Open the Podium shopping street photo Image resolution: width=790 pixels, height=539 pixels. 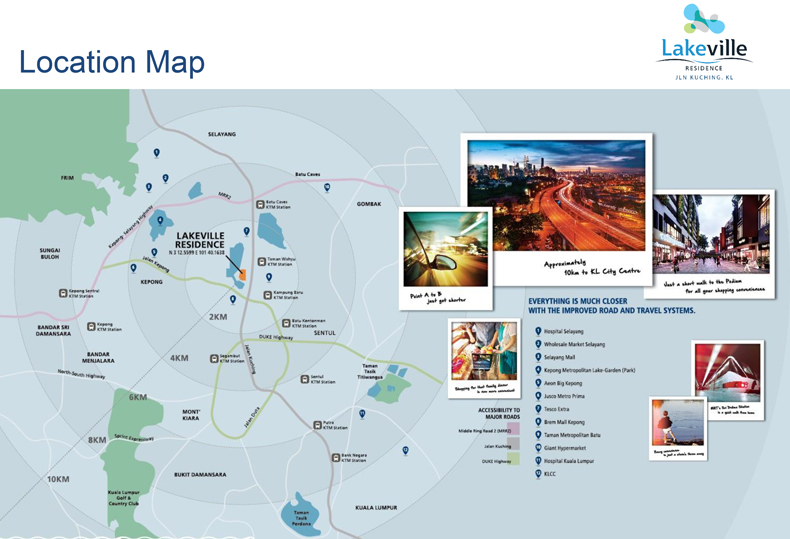pos(711,234)
